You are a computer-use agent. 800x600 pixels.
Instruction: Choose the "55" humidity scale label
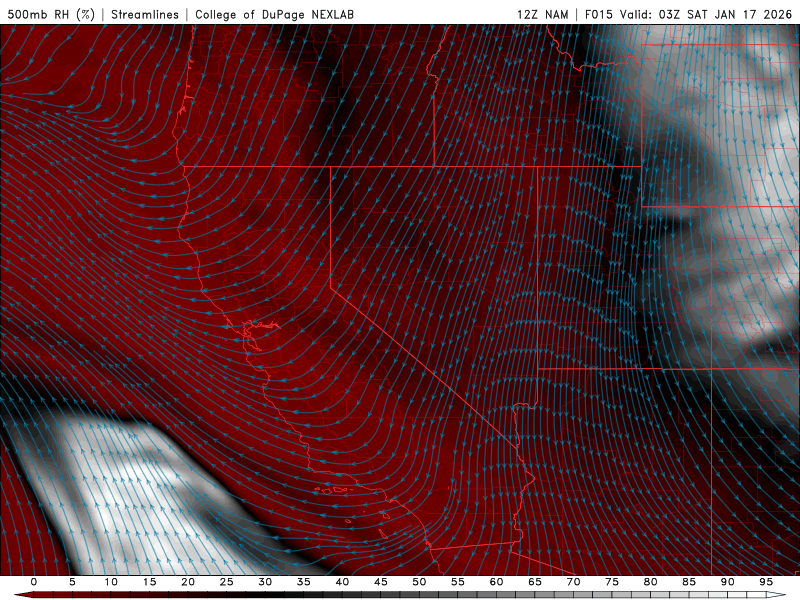(458, 582)
